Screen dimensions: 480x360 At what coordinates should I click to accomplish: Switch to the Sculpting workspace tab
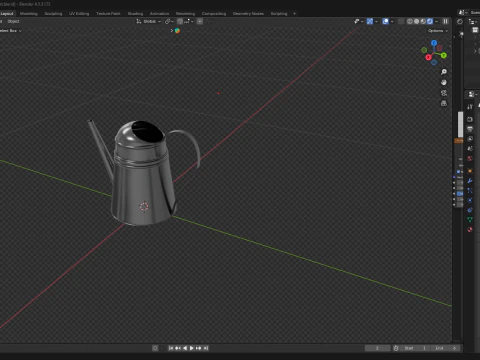[53, 14]
